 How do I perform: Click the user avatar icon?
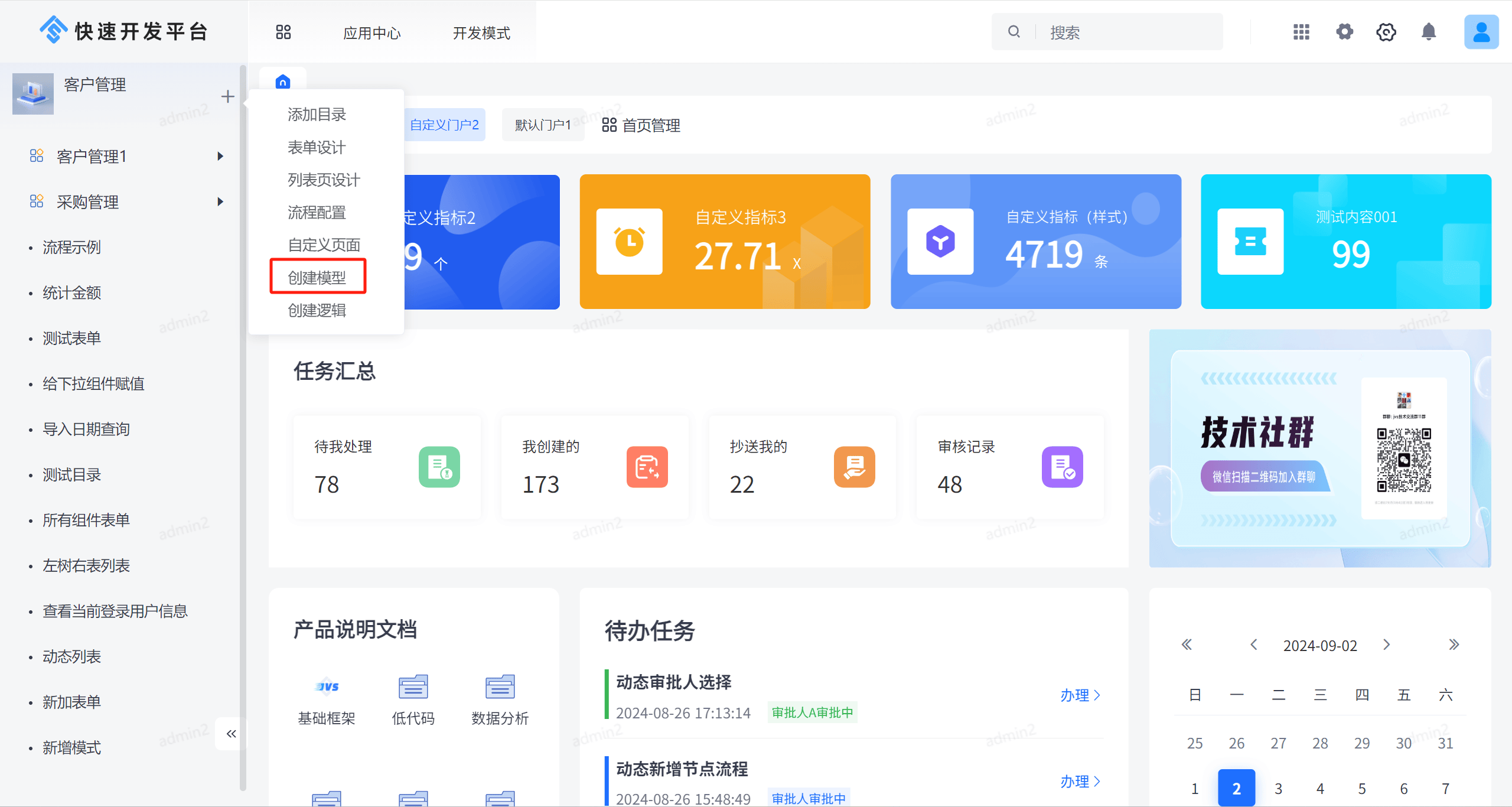(x=1481, y=32)
